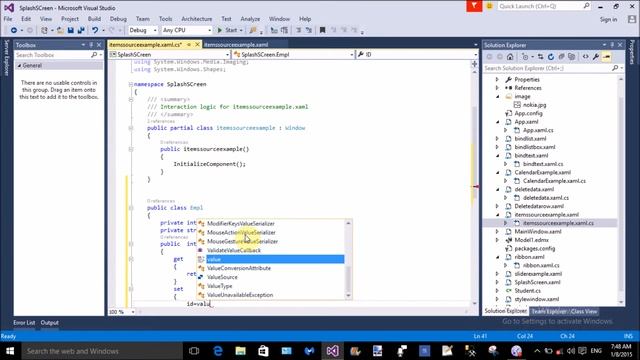Screen dimensions: 640x360
Task: Toggle Preview Selected Items in Solution Explorer
Action: click(606, 57)
